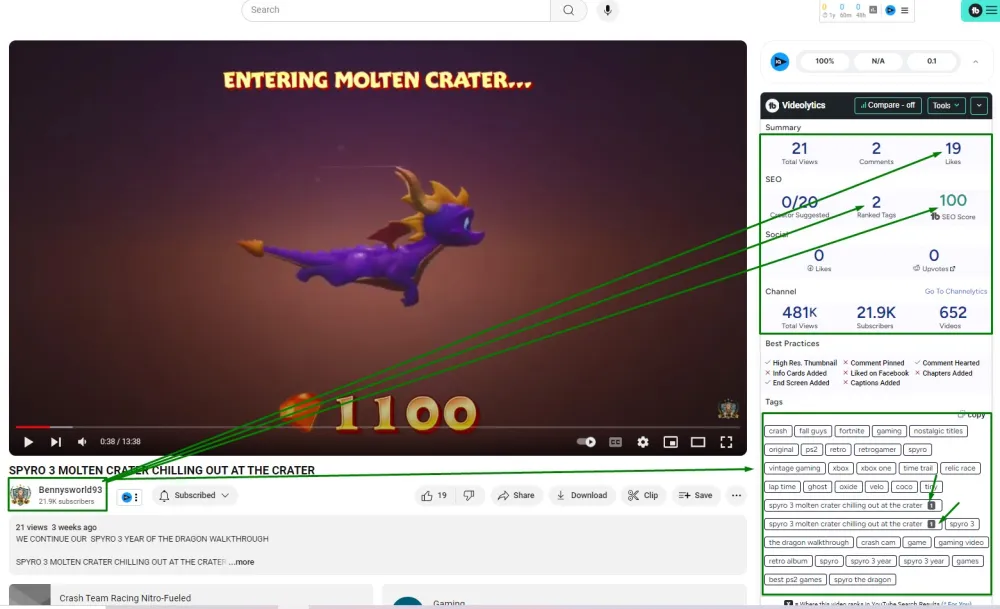The width and height of the screenshot is (1000, 609).
Task: Click the vidIQ logo in top toolbar
Action: click(x=890, y=10)
